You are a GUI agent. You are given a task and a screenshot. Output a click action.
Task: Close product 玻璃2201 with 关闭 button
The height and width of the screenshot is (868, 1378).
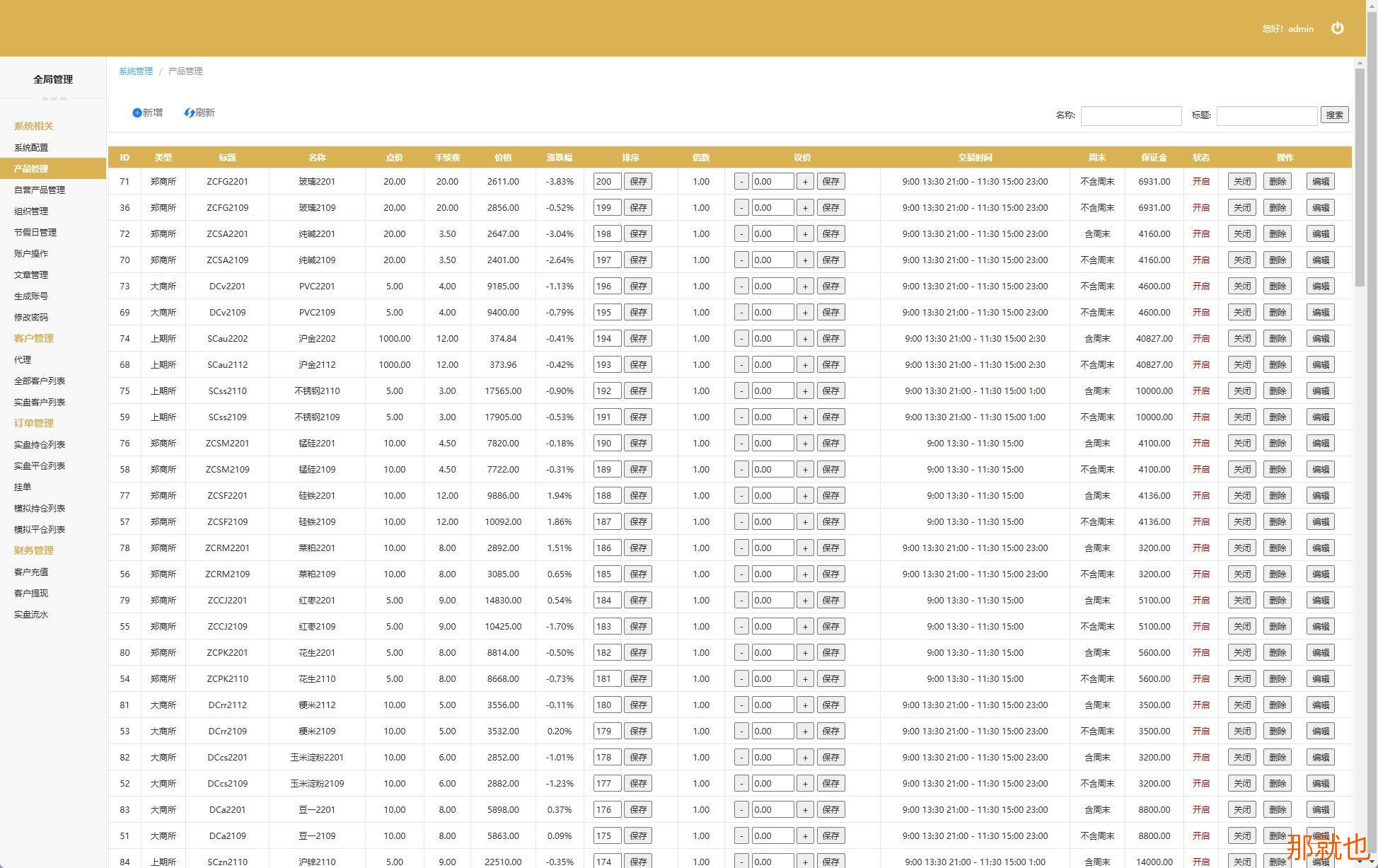(x=1241, y=182)
